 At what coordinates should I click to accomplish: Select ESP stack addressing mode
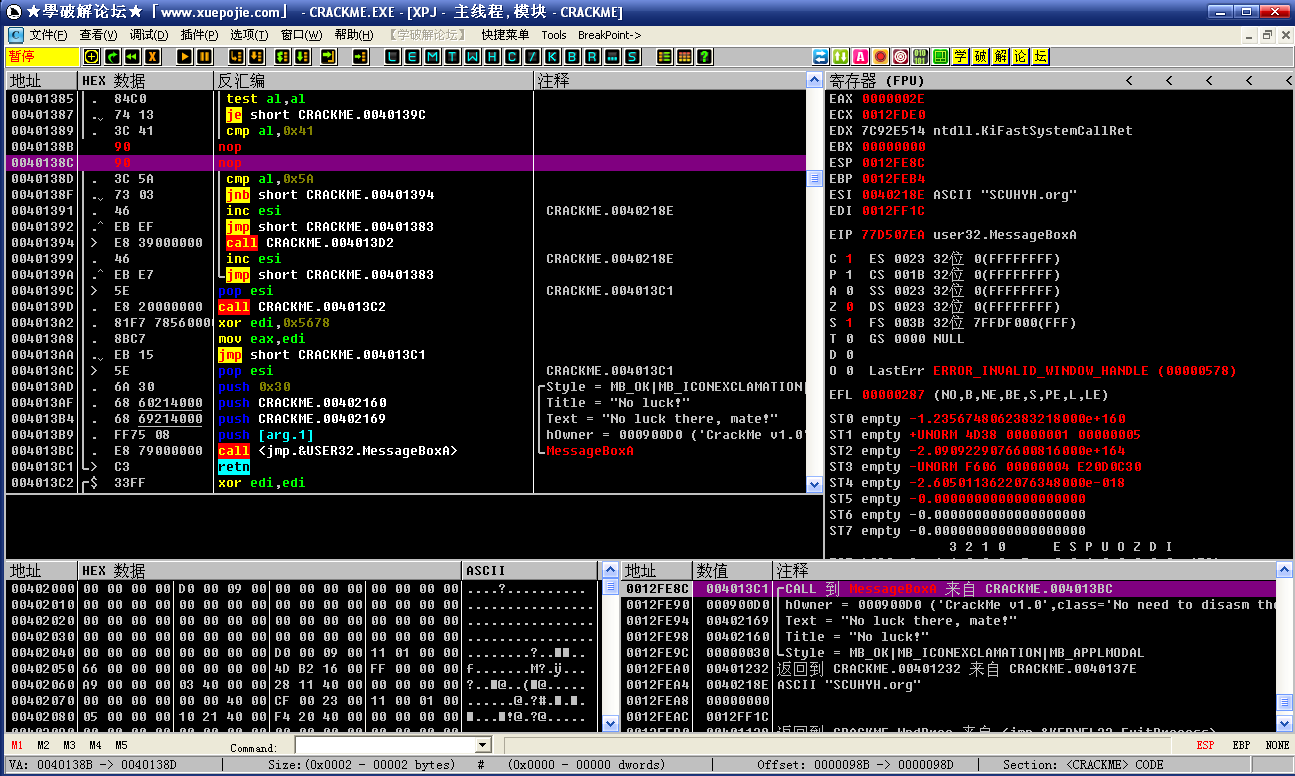1206,746
